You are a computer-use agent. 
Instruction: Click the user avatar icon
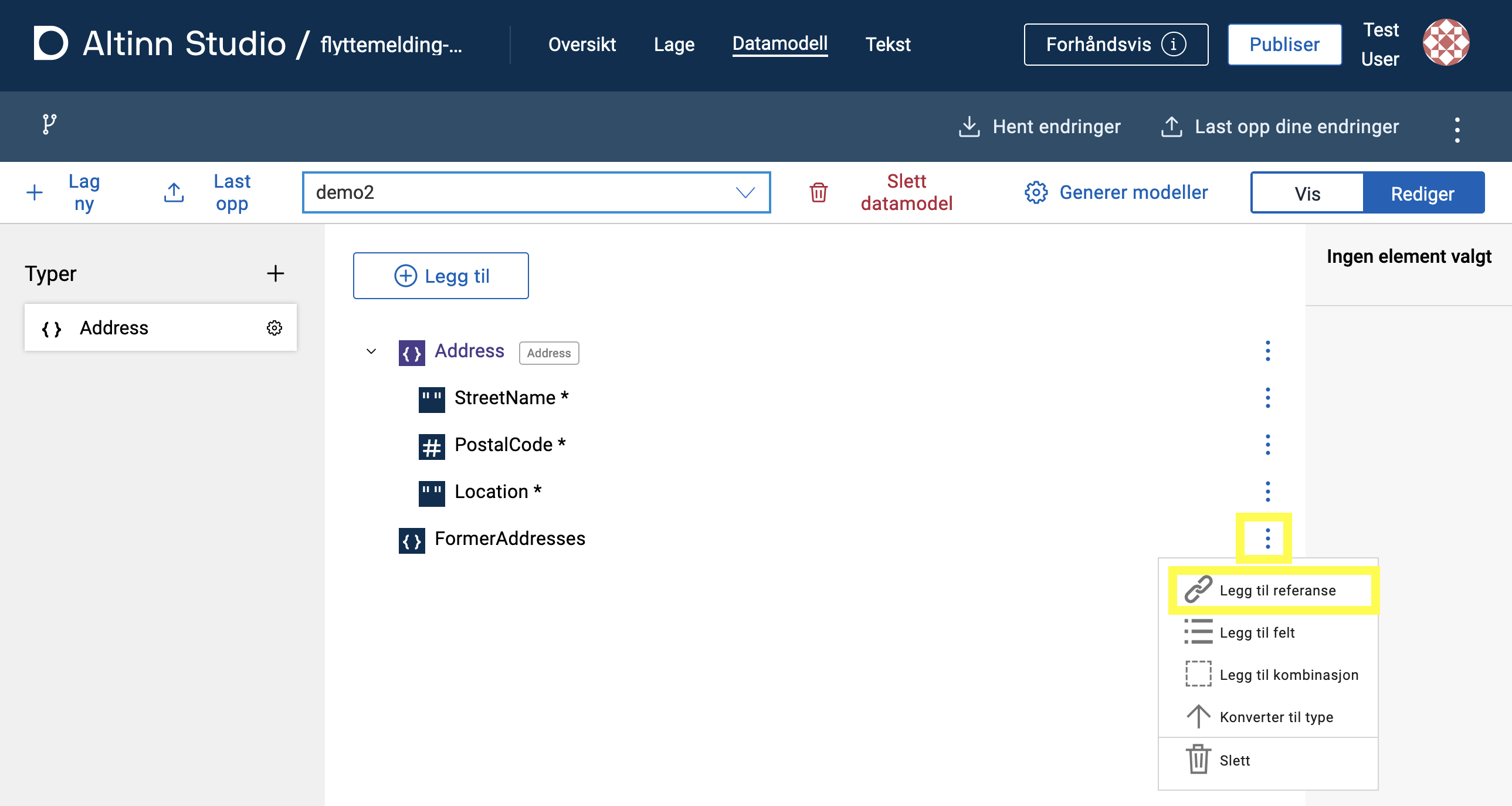pyautogui.click(x=1446, y=43)
